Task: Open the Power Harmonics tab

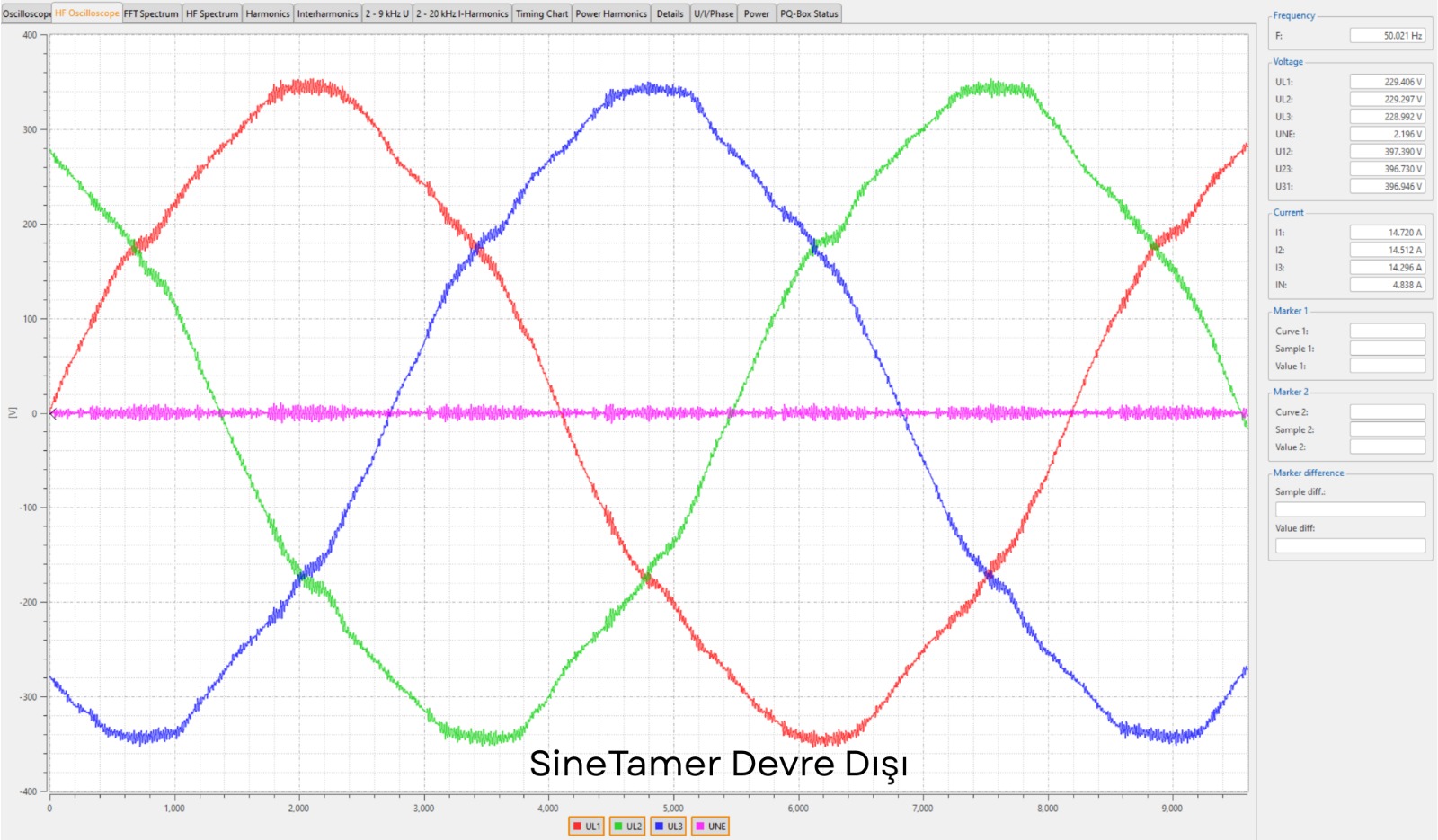Action: pyautogui.click(x=611, y=13)
